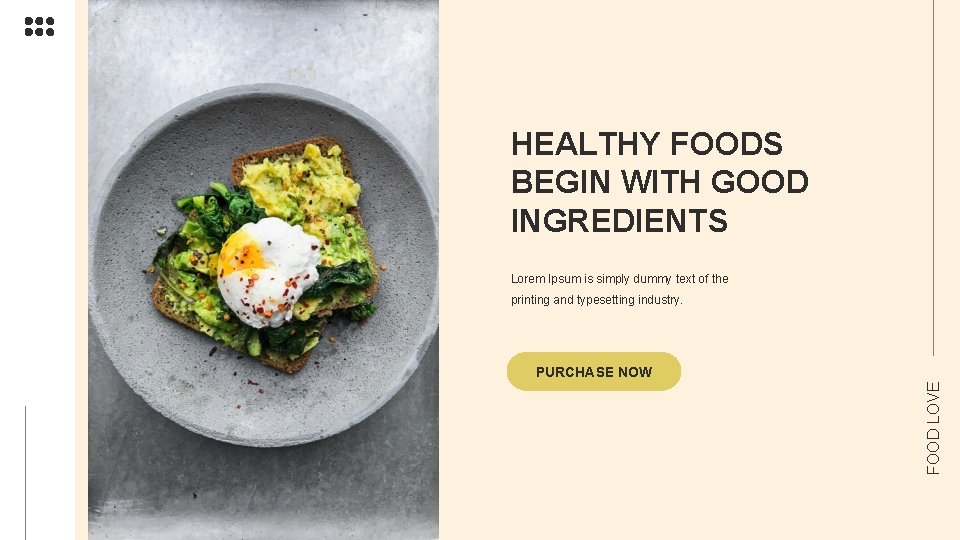The width and height of the screenshot is (960, 540).
Task: Select the thin vertical line above FOOD LOVE
Action: point(934,178)
